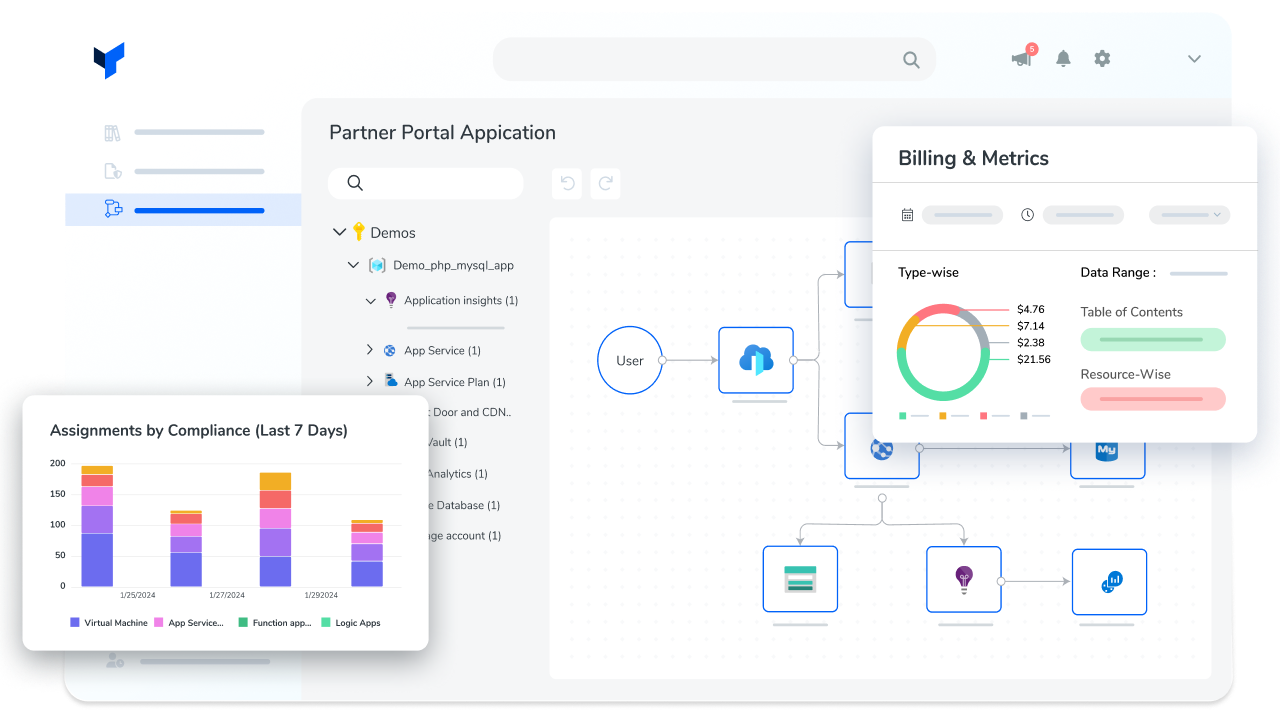The height and width of the screenshot is (720, 1280).
Task: Open the Billing panel dropdown selector
Action: 1189,215
